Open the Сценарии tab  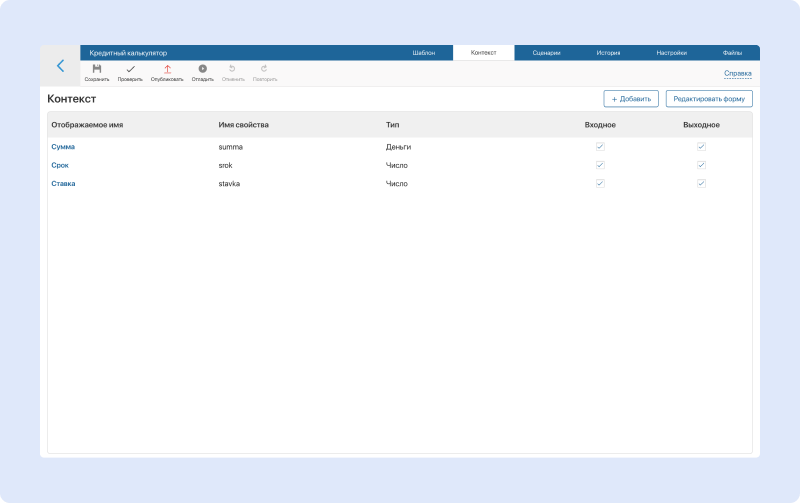point(546,52)
